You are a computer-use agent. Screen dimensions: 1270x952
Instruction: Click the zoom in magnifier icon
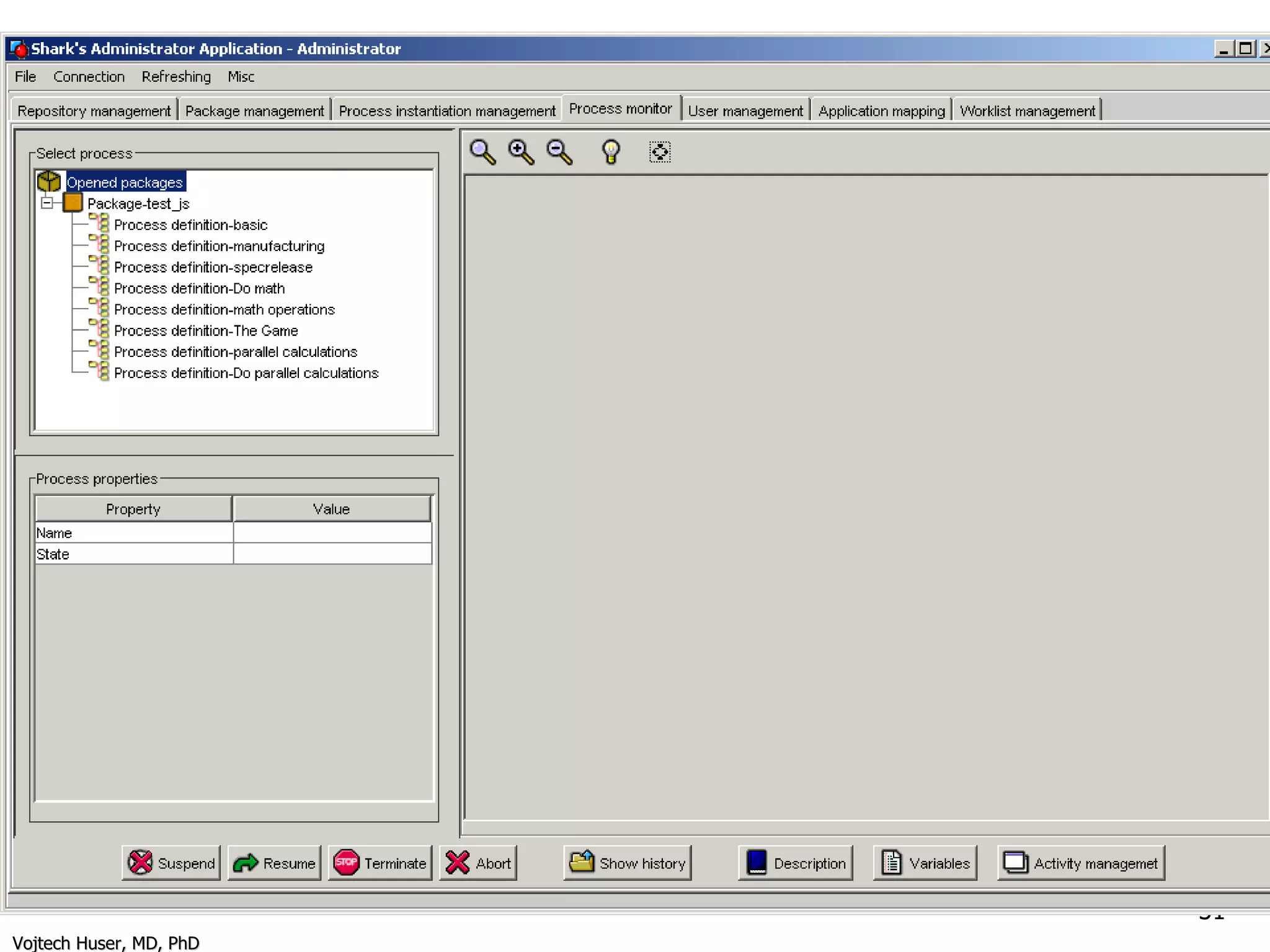pos(521,152)
